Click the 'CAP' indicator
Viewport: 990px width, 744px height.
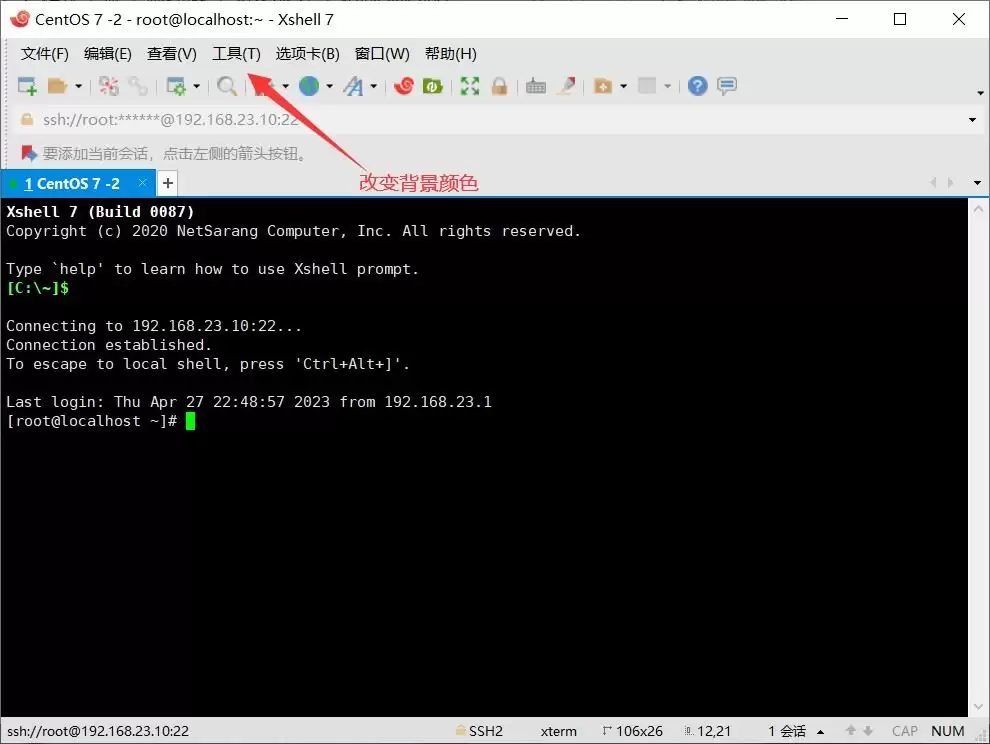[905, 731]
